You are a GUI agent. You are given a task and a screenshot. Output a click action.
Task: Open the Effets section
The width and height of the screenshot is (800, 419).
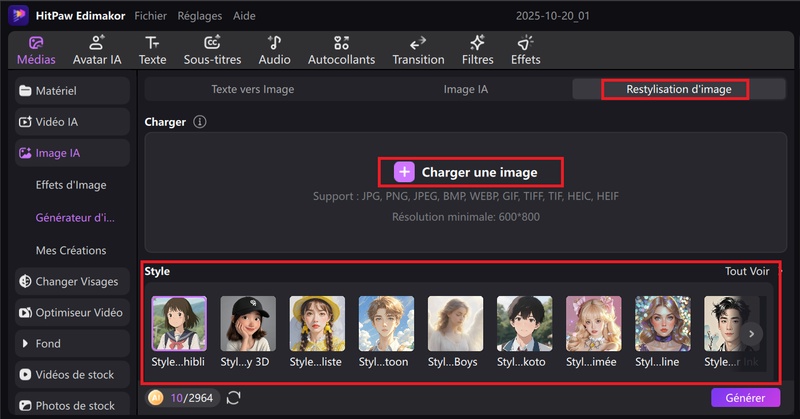point(526,51)
